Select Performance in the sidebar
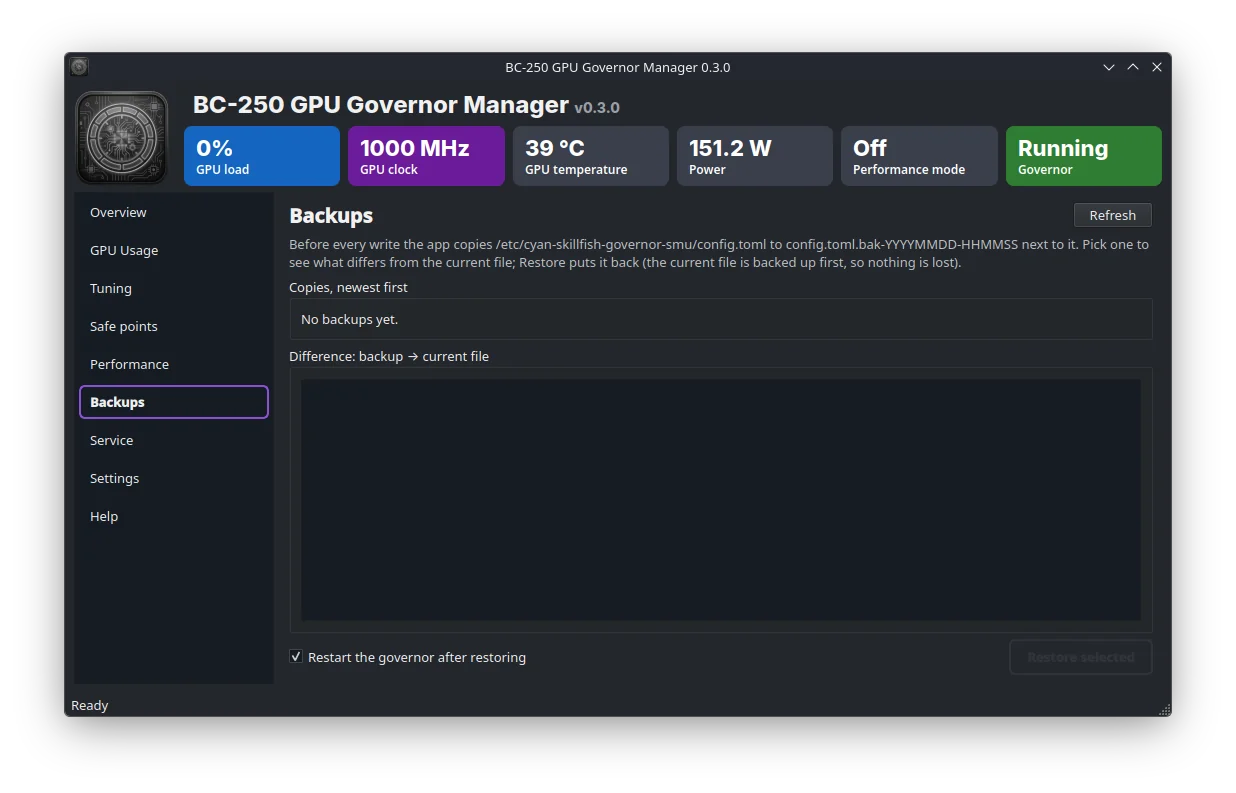 point(174,364)
